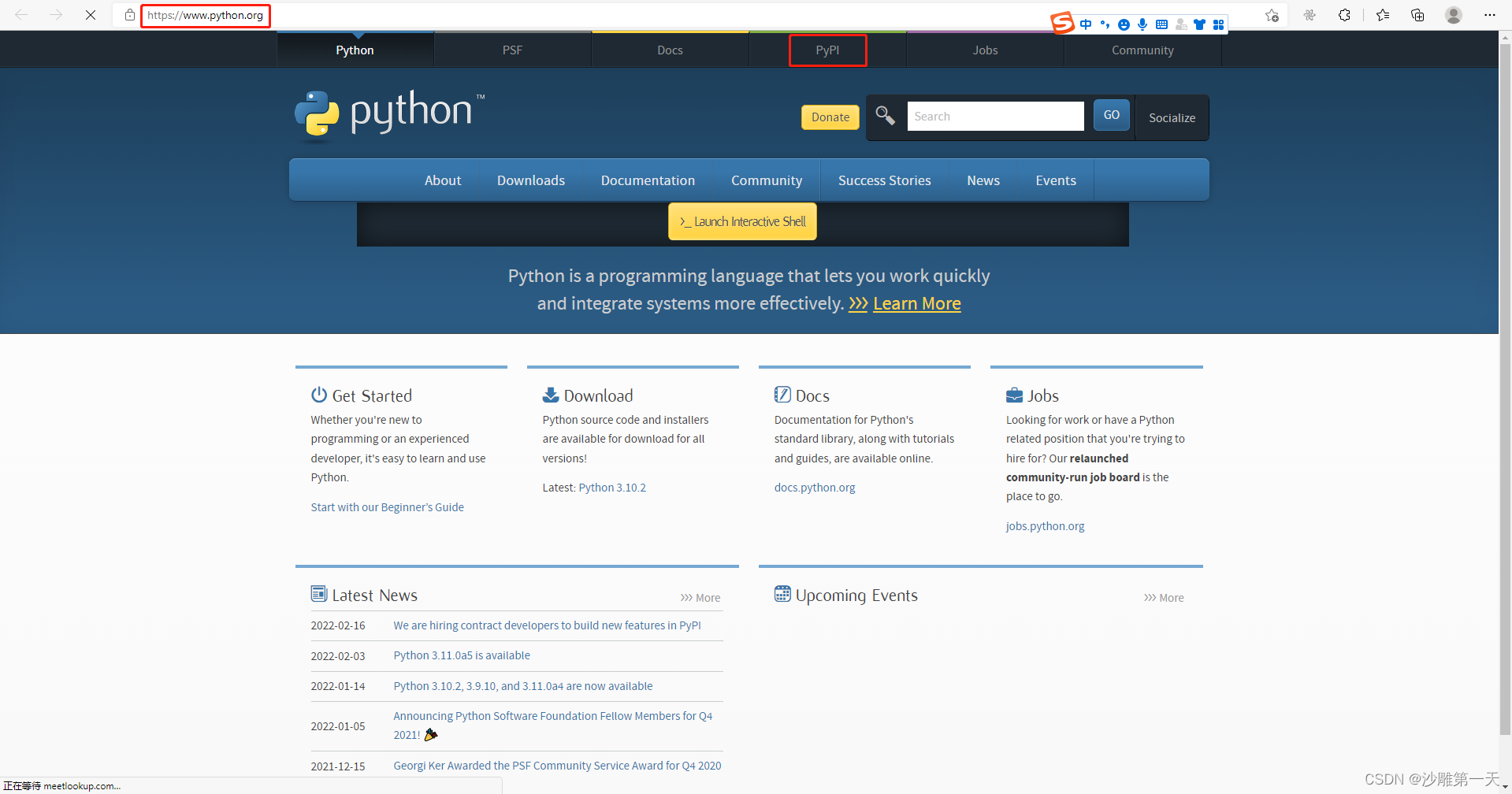Click the browser forward arrow
Screen dimensions: 1512x794
click(56, 15)
